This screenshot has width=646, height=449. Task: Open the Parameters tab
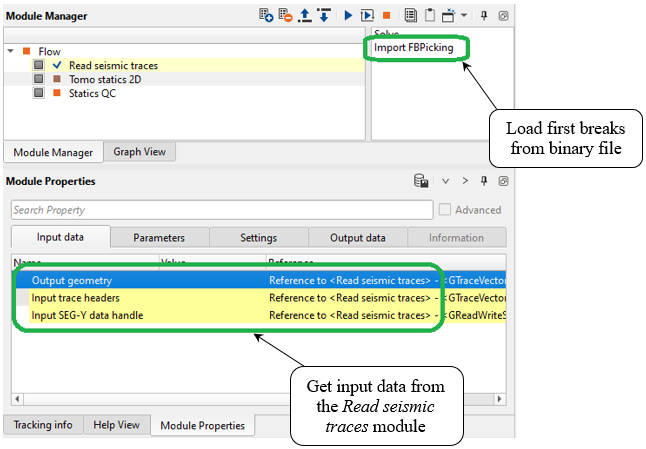[x=159, y=238]
